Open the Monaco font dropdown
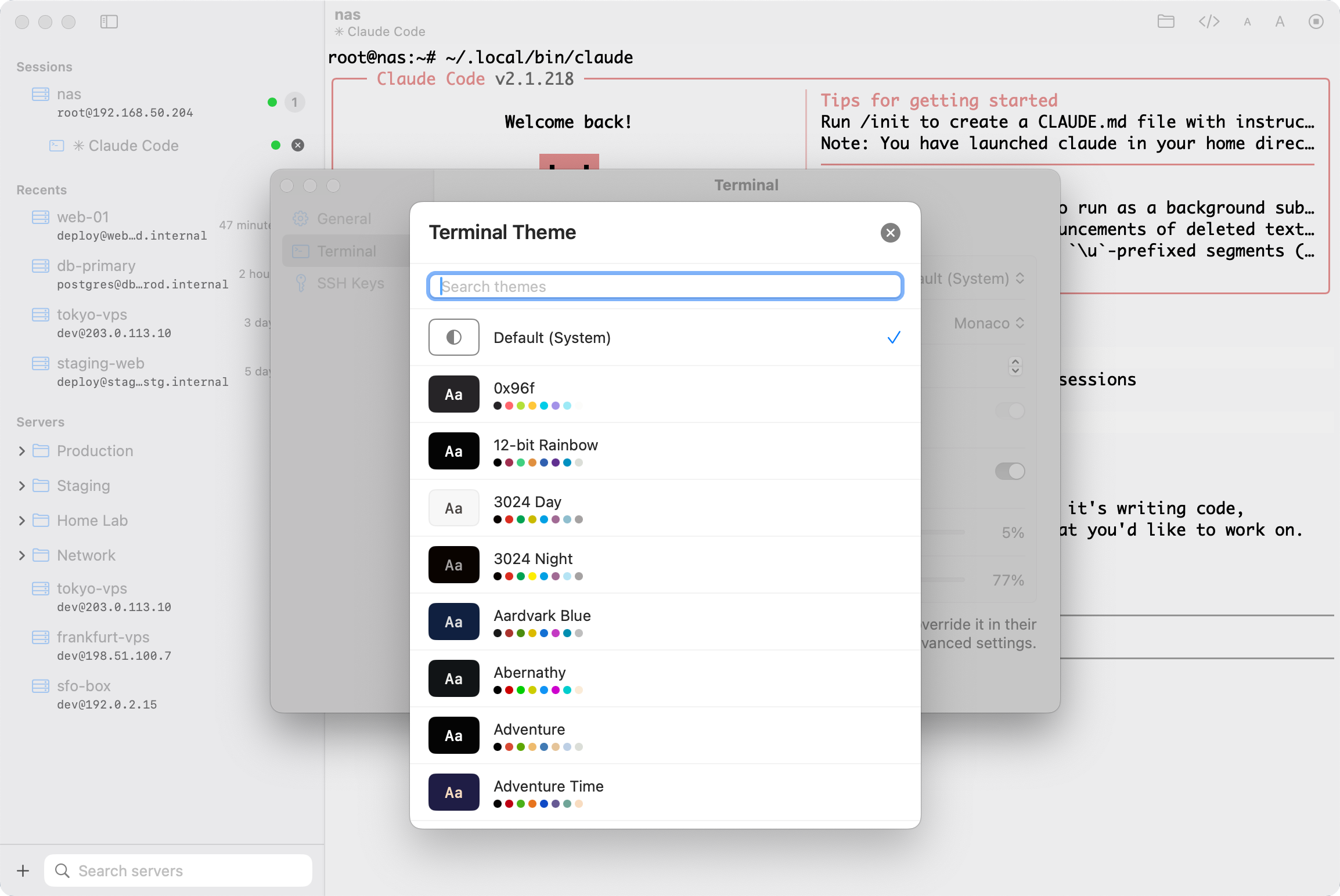 989,323
